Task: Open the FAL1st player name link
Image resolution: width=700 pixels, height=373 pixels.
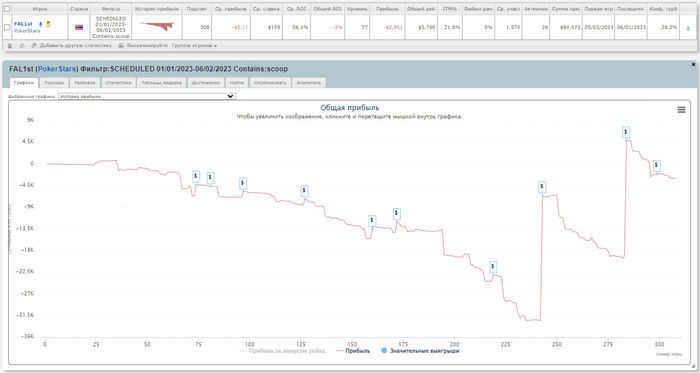Action: (23, 24)
